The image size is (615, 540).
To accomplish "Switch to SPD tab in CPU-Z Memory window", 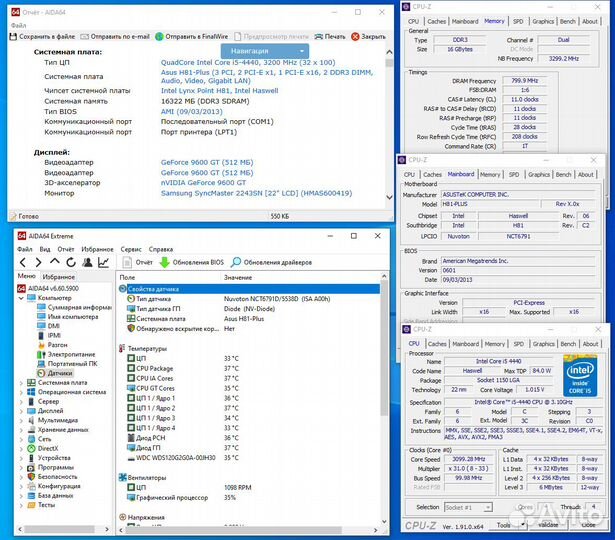I will click(x=518, y=22).
